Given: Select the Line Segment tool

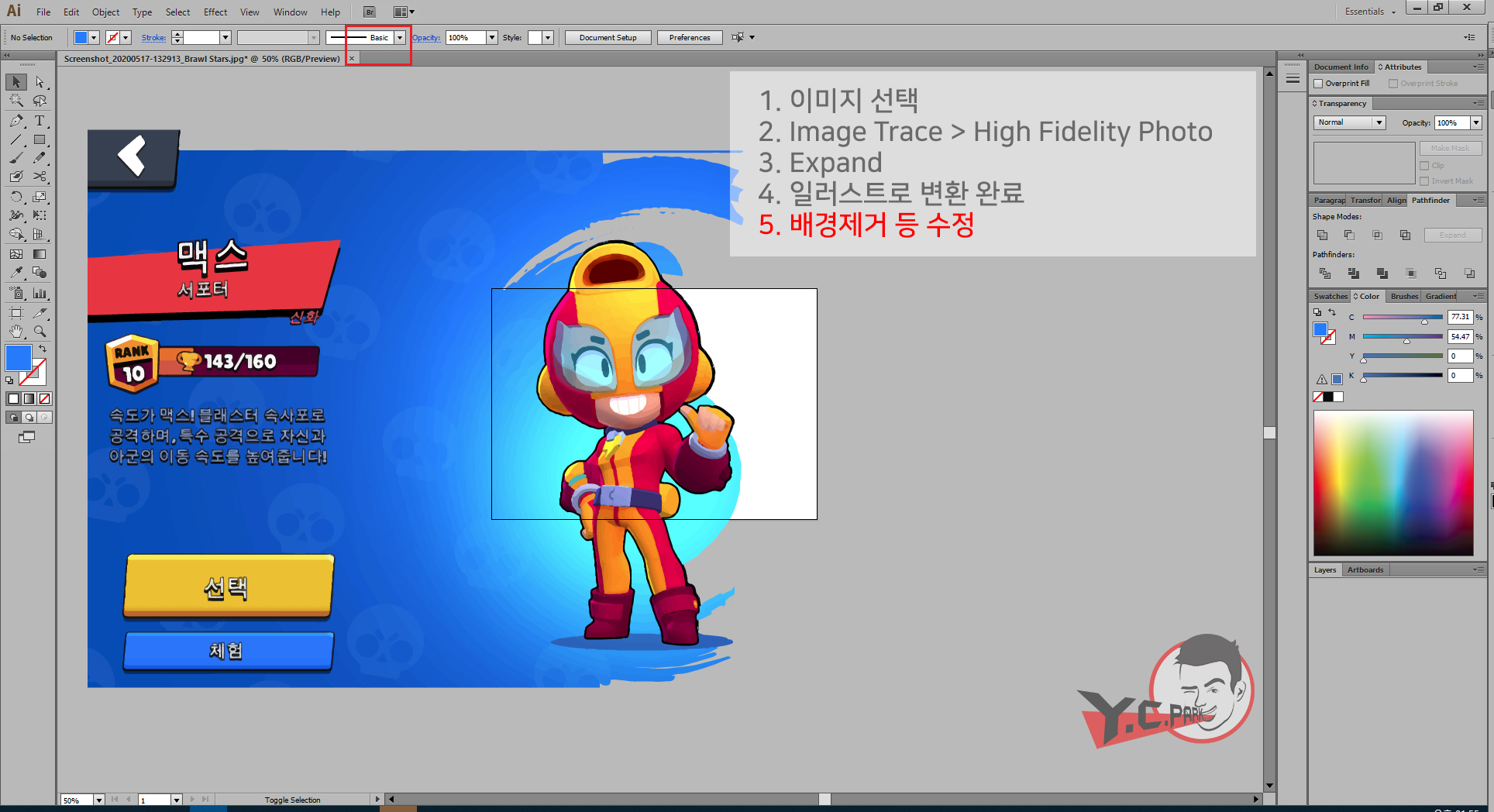Looking at the screenshot, I should pos(16,140).
